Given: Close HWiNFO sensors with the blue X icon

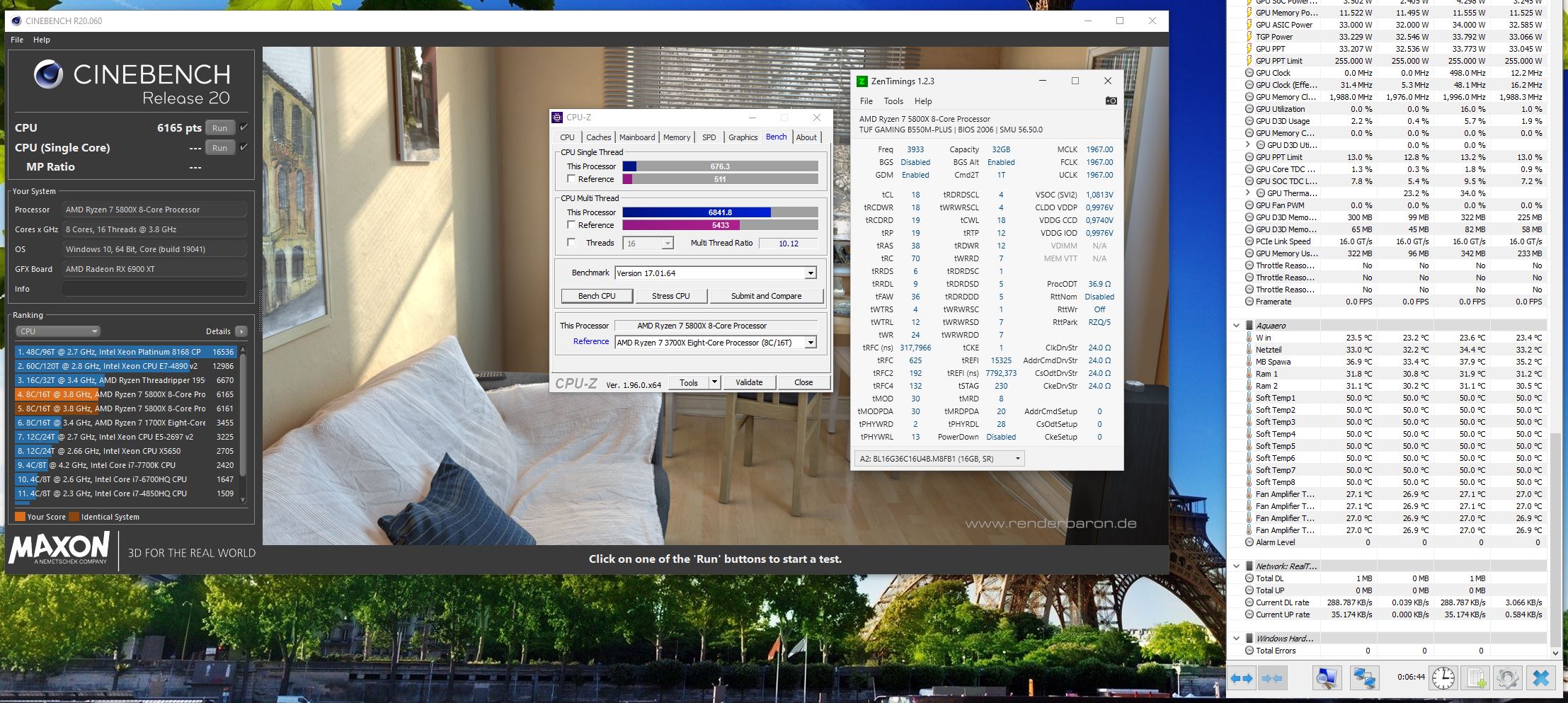Looking at the screenshot, I should (x=1540, y=678).
